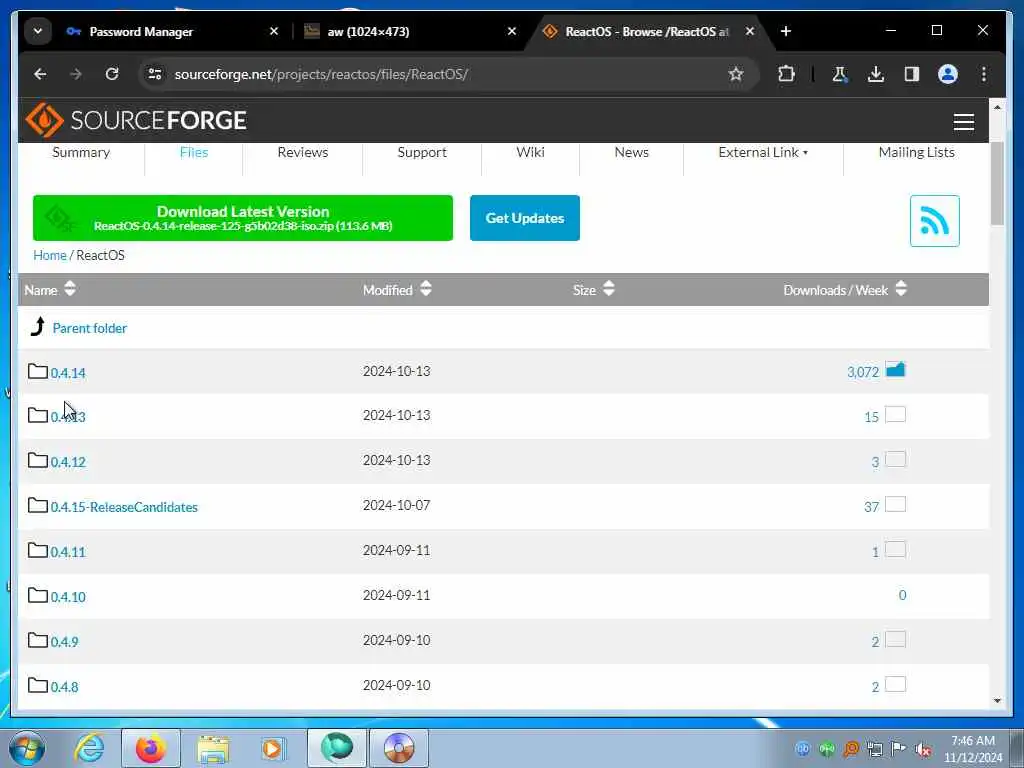1024x768 pixels.
Task: Open the disc application in the taskbar
Action: pos(399,748)
